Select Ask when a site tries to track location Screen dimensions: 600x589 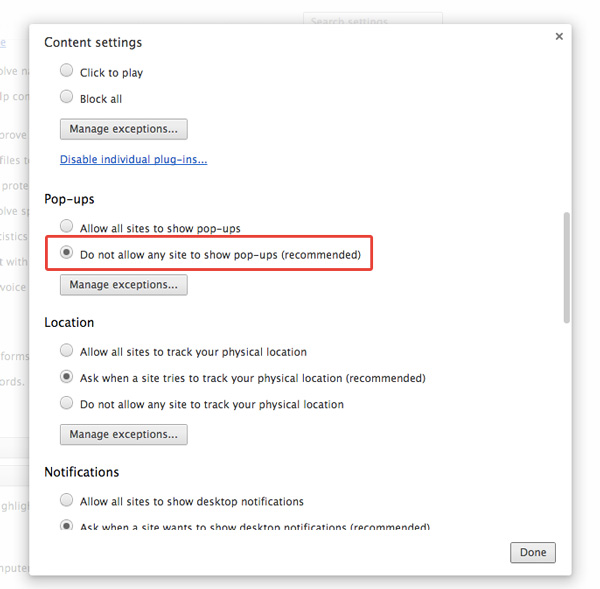point(67,378)
